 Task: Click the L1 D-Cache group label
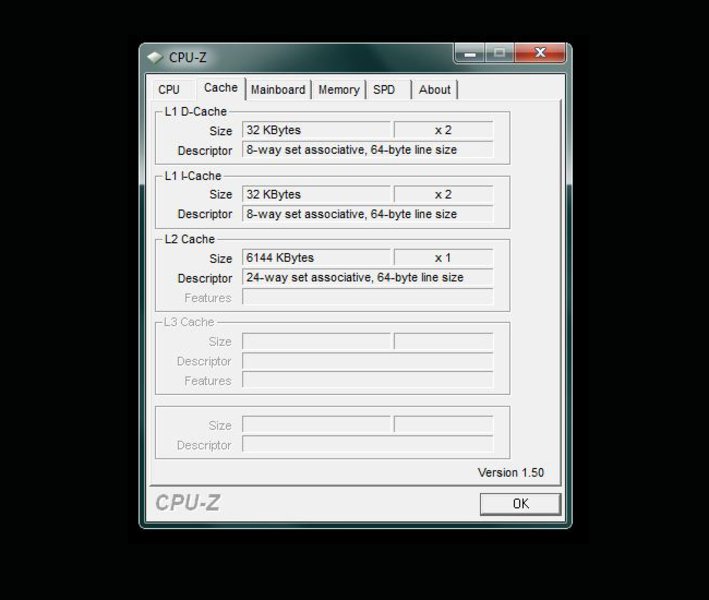point(195,112)
